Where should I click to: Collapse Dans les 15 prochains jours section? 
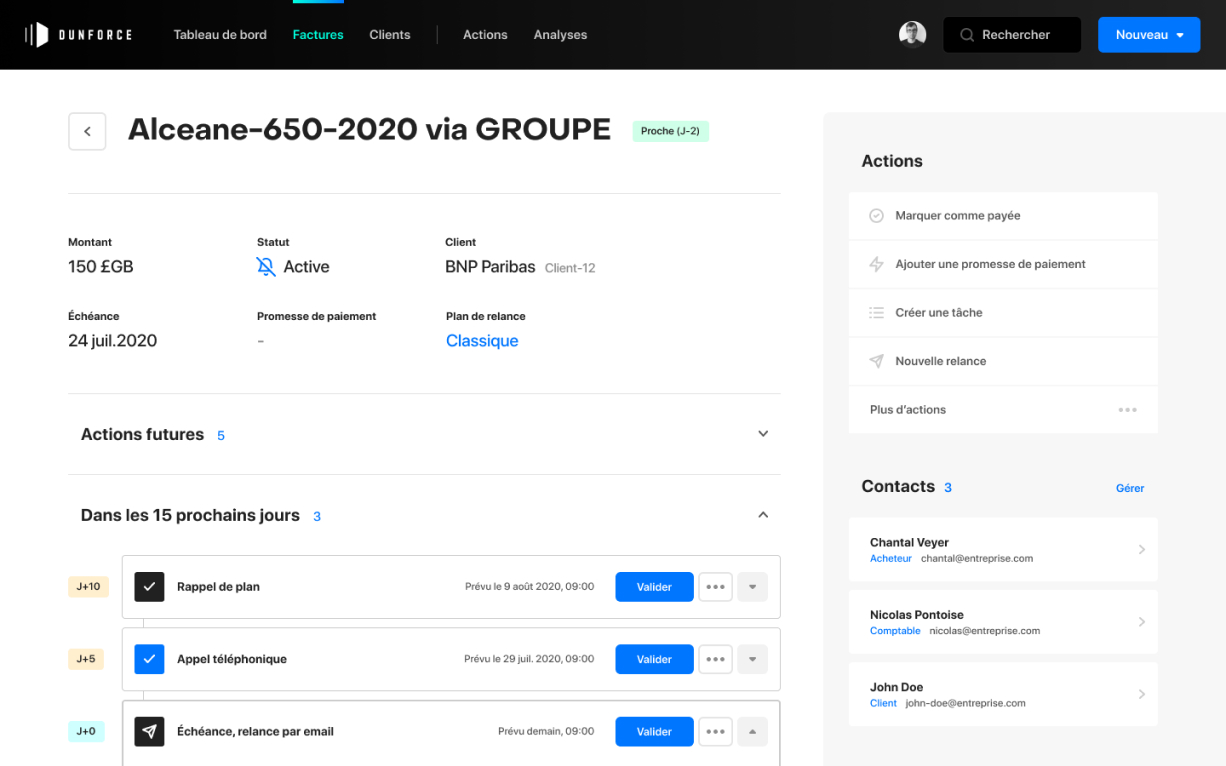tap(763, 515)
